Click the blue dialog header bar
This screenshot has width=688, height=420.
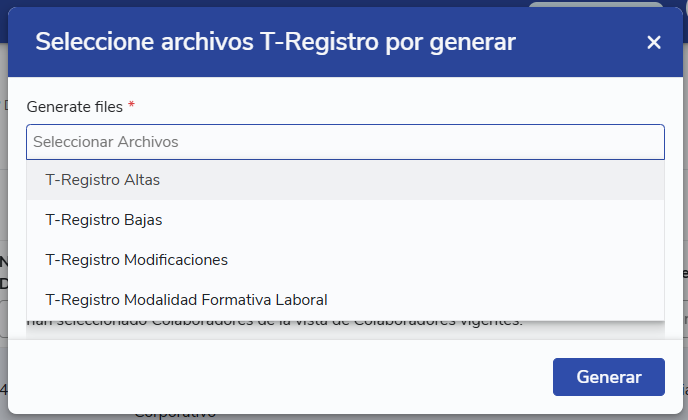(x=345, y=42)
